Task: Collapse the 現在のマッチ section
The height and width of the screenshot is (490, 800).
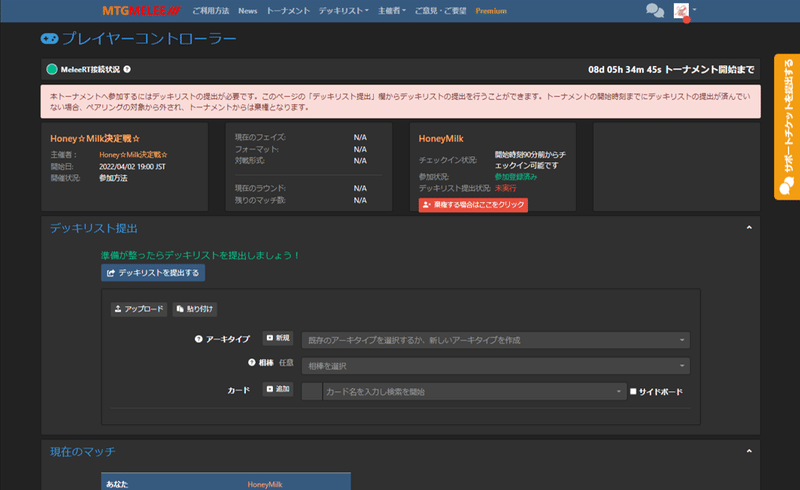Action: tap(749, 451)
